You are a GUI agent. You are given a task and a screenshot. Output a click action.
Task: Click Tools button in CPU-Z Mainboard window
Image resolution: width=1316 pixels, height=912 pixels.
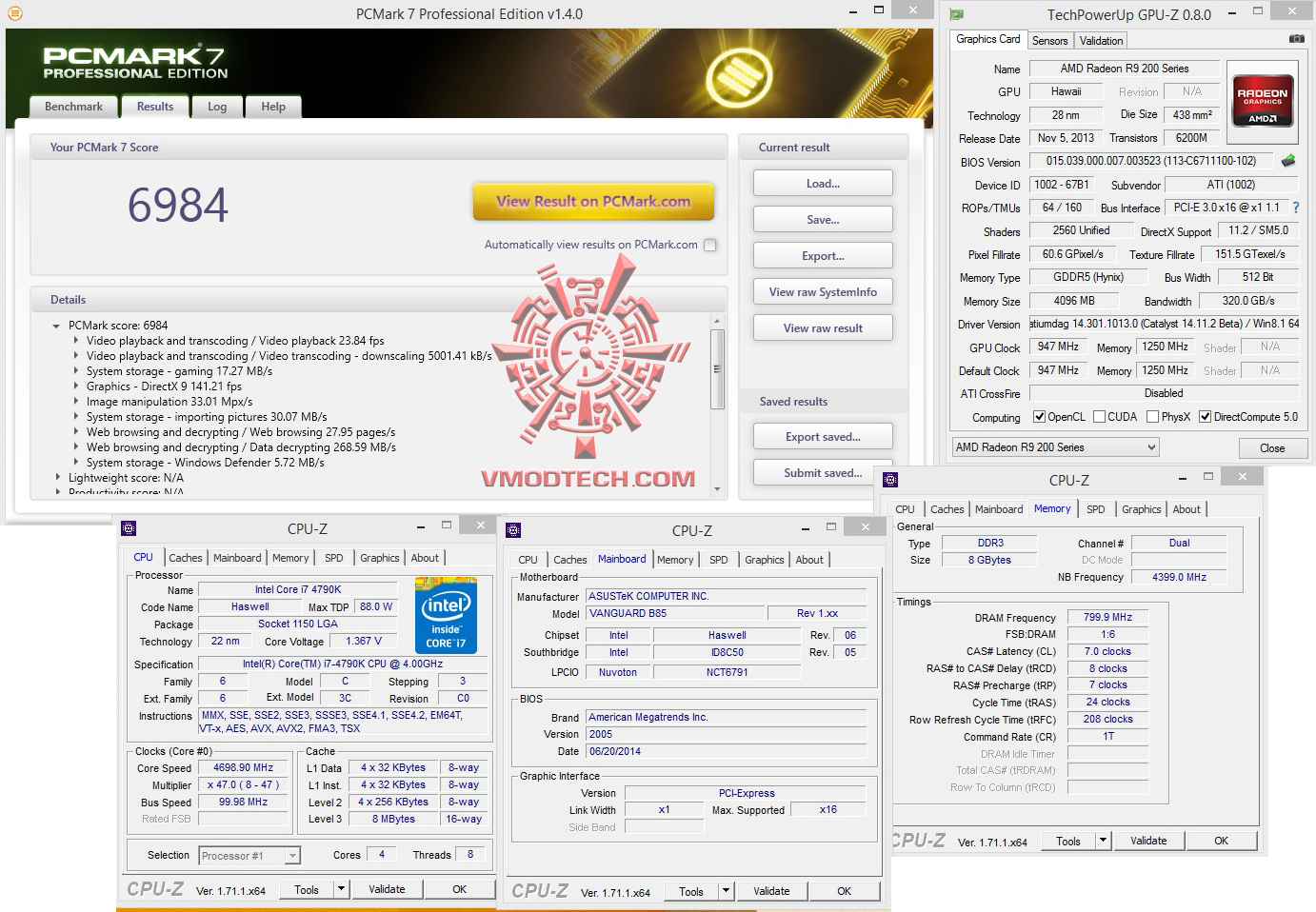coord(691,891)
